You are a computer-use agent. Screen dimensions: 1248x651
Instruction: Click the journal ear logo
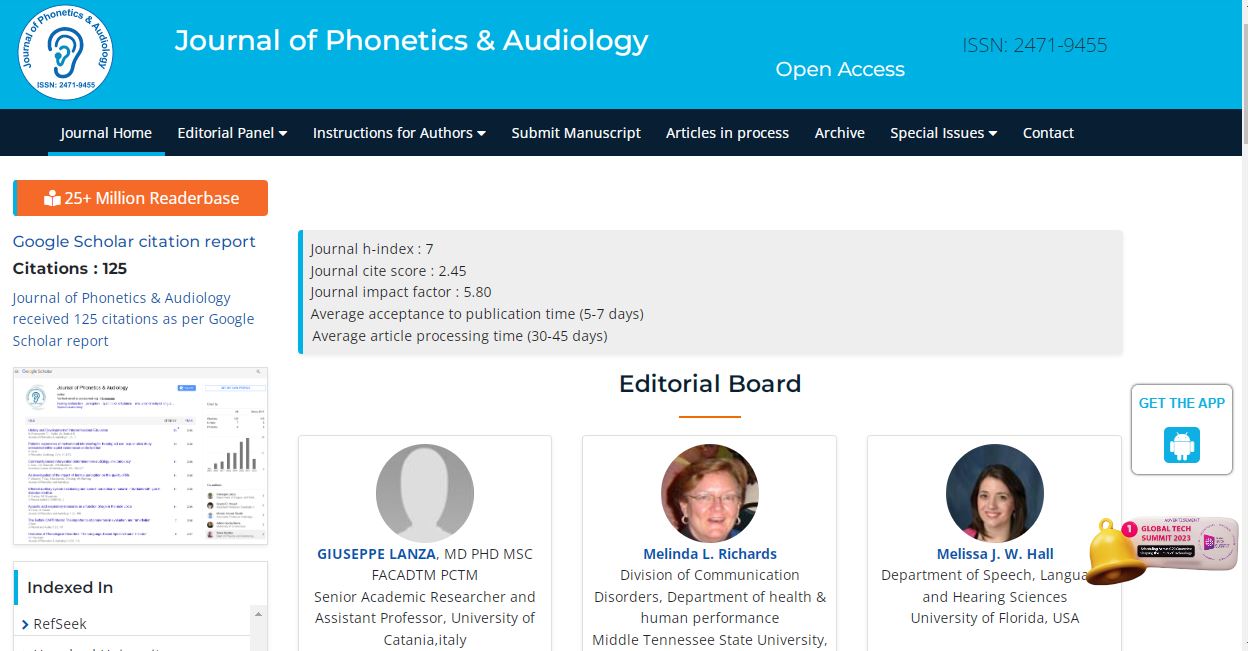(65, 51)
